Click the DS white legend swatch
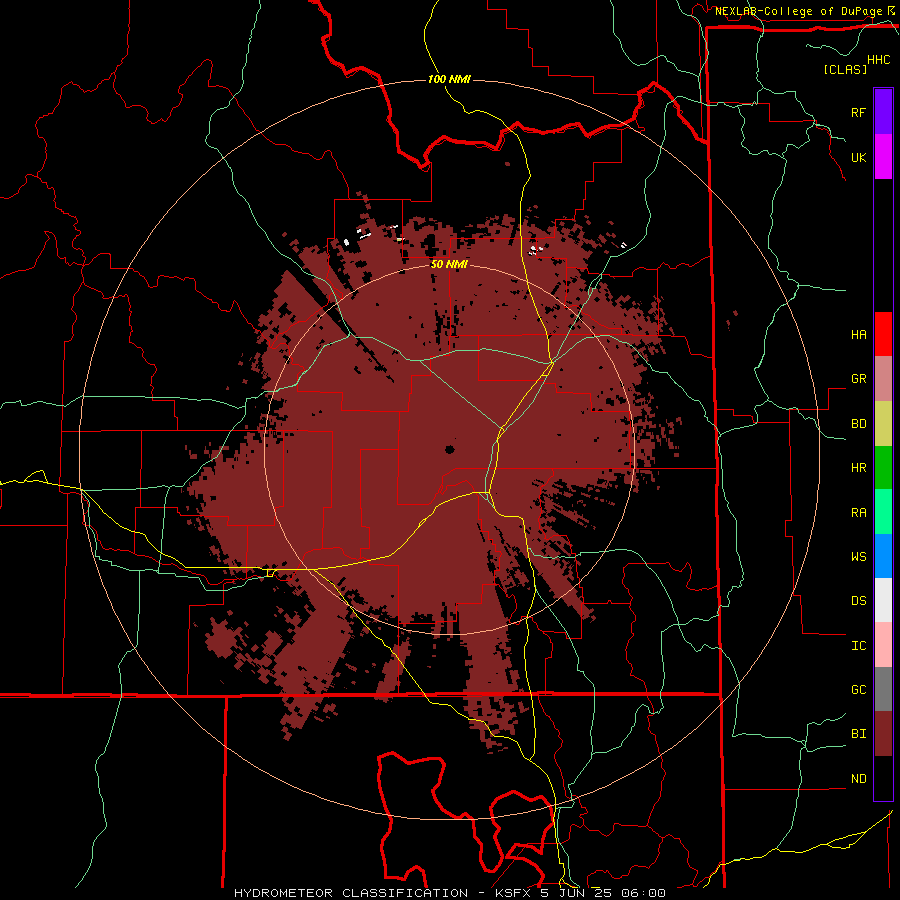The width and height of the screenshot is (900, 900). pyautogui.click(x=883, y=600)
